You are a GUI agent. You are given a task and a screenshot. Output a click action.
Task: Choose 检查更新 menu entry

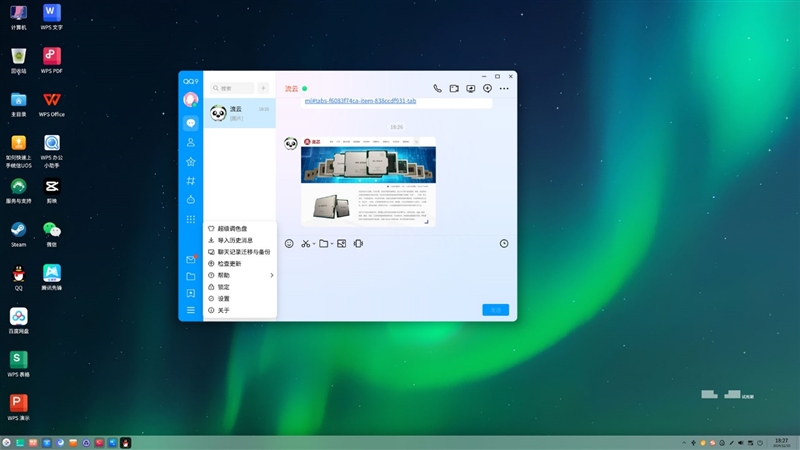pyautogui.click(x=228, y=263)
